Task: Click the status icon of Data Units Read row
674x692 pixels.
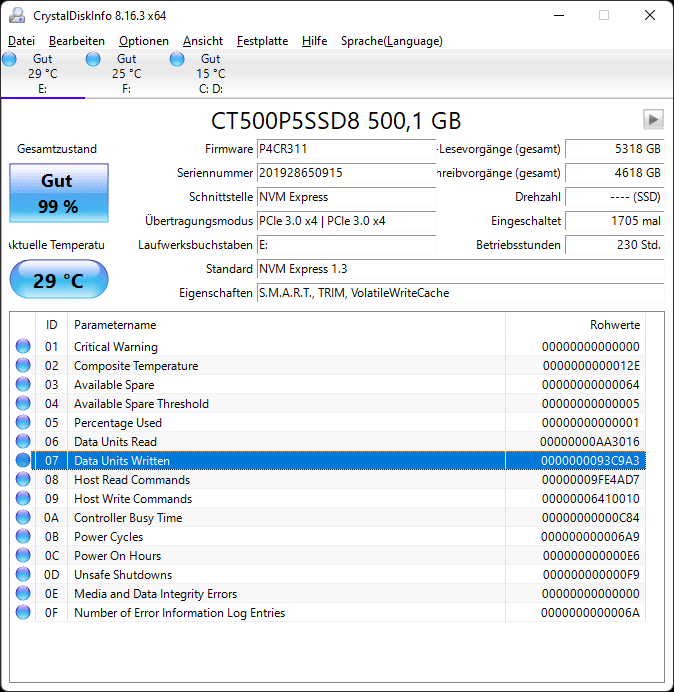Action: point(23,441)
